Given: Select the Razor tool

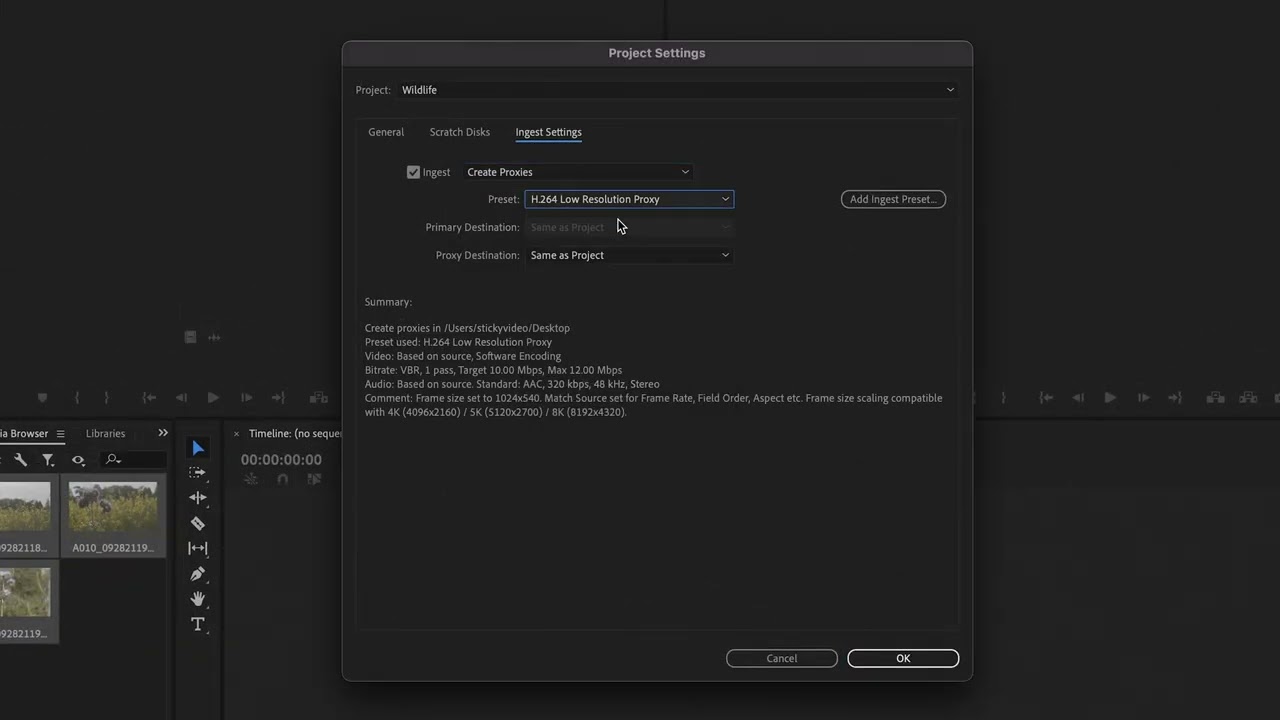Looking at the screenshot, I should [x=198, y=523].
